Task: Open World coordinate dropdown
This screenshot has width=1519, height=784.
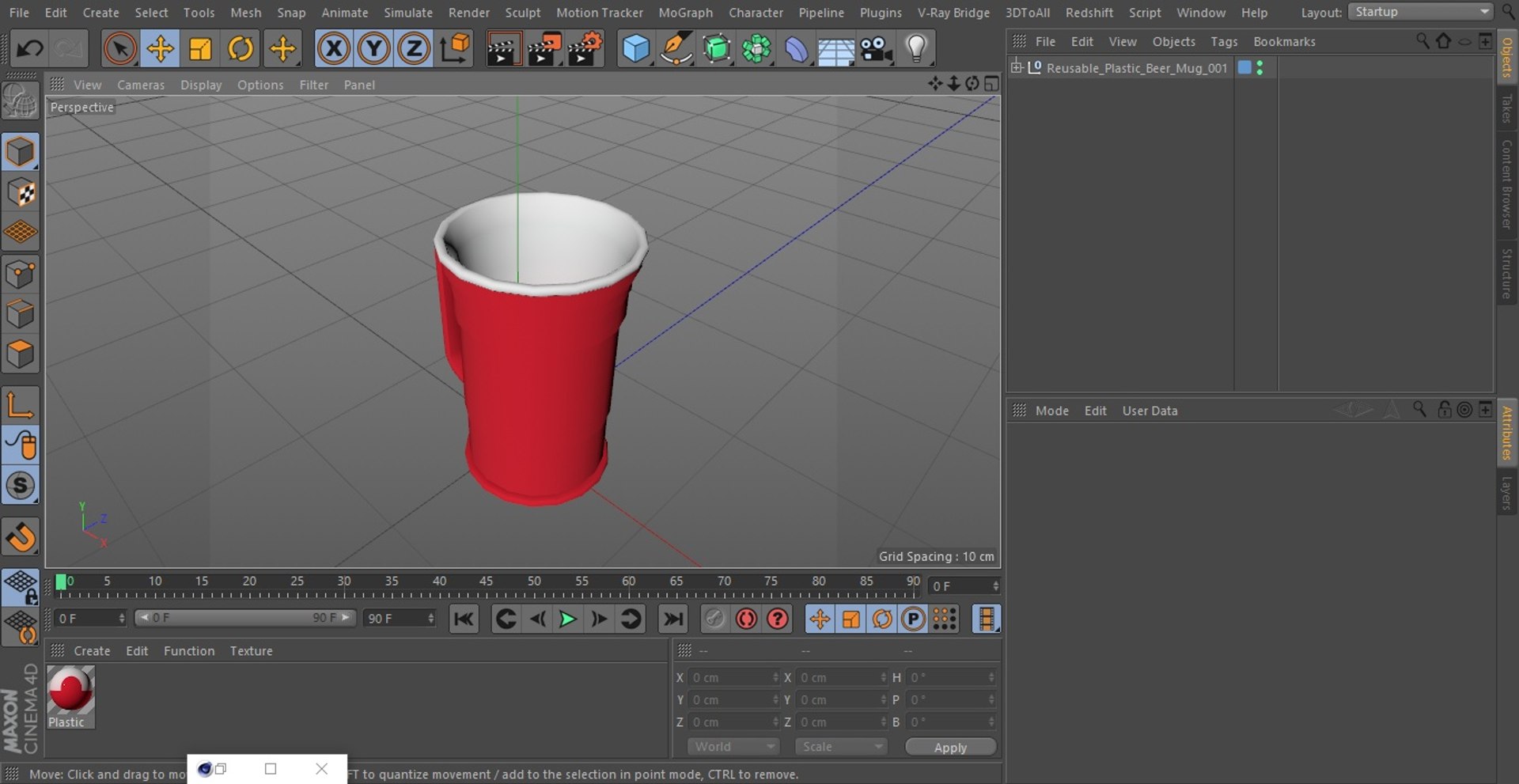Action: (x=733, y=747)
